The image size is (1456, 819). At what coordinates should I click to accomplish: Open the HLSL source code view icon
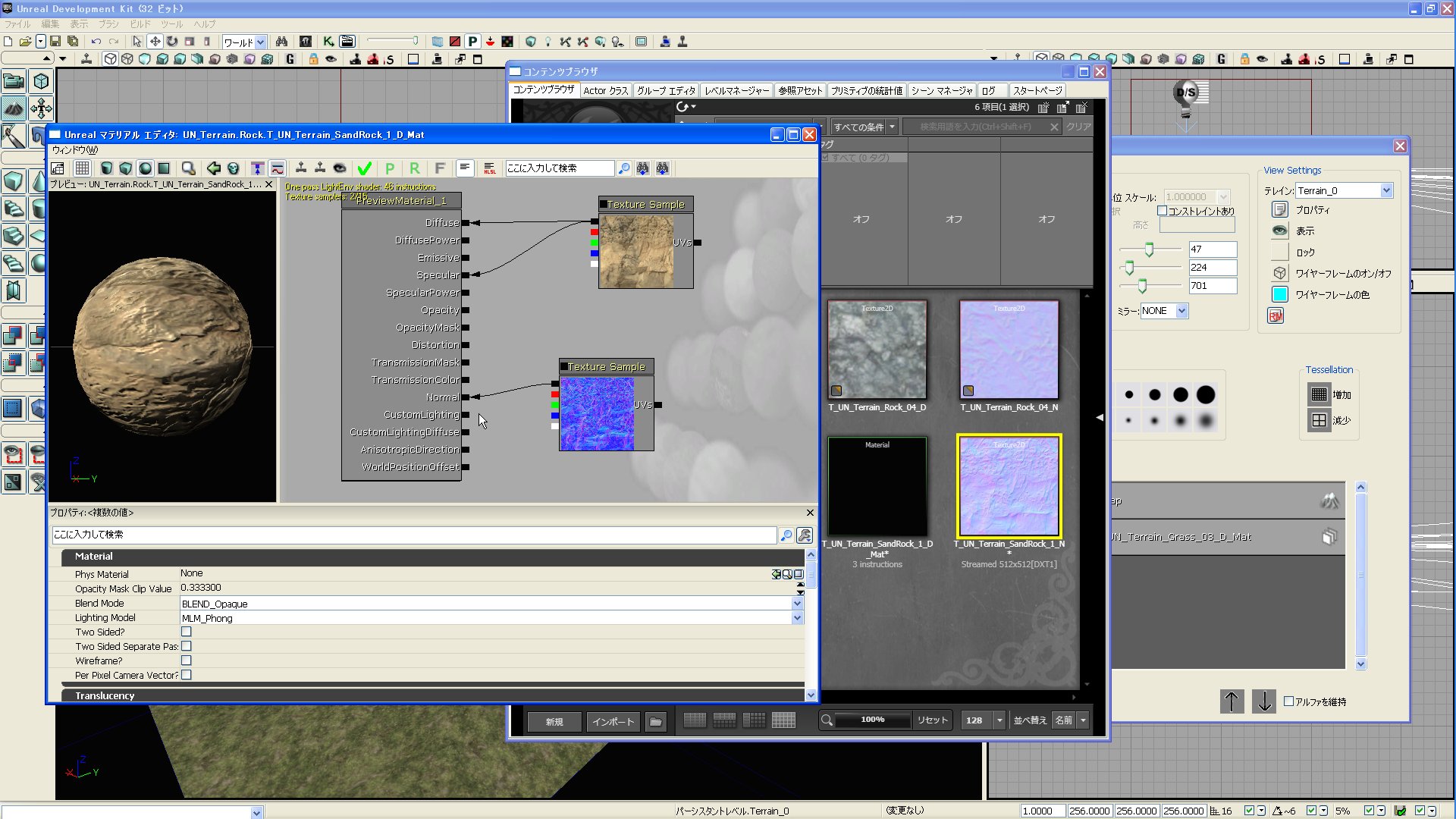[490, 168]
